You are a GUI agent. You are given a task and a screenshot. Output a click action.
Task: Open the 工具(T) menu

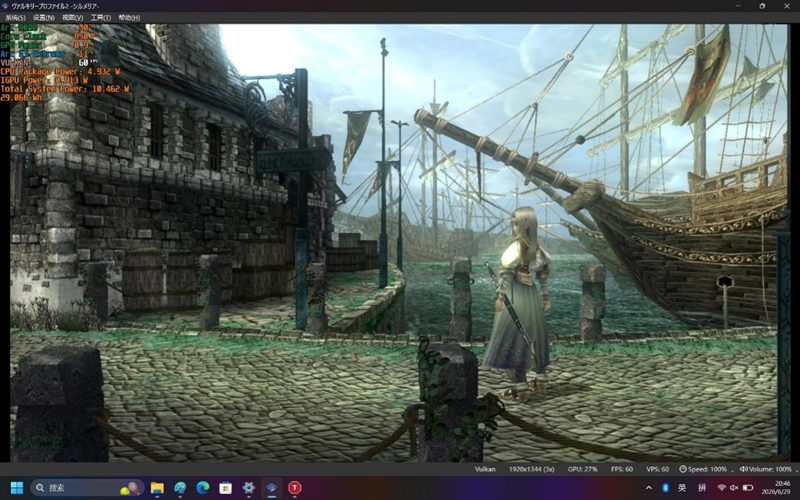point(101,17)
